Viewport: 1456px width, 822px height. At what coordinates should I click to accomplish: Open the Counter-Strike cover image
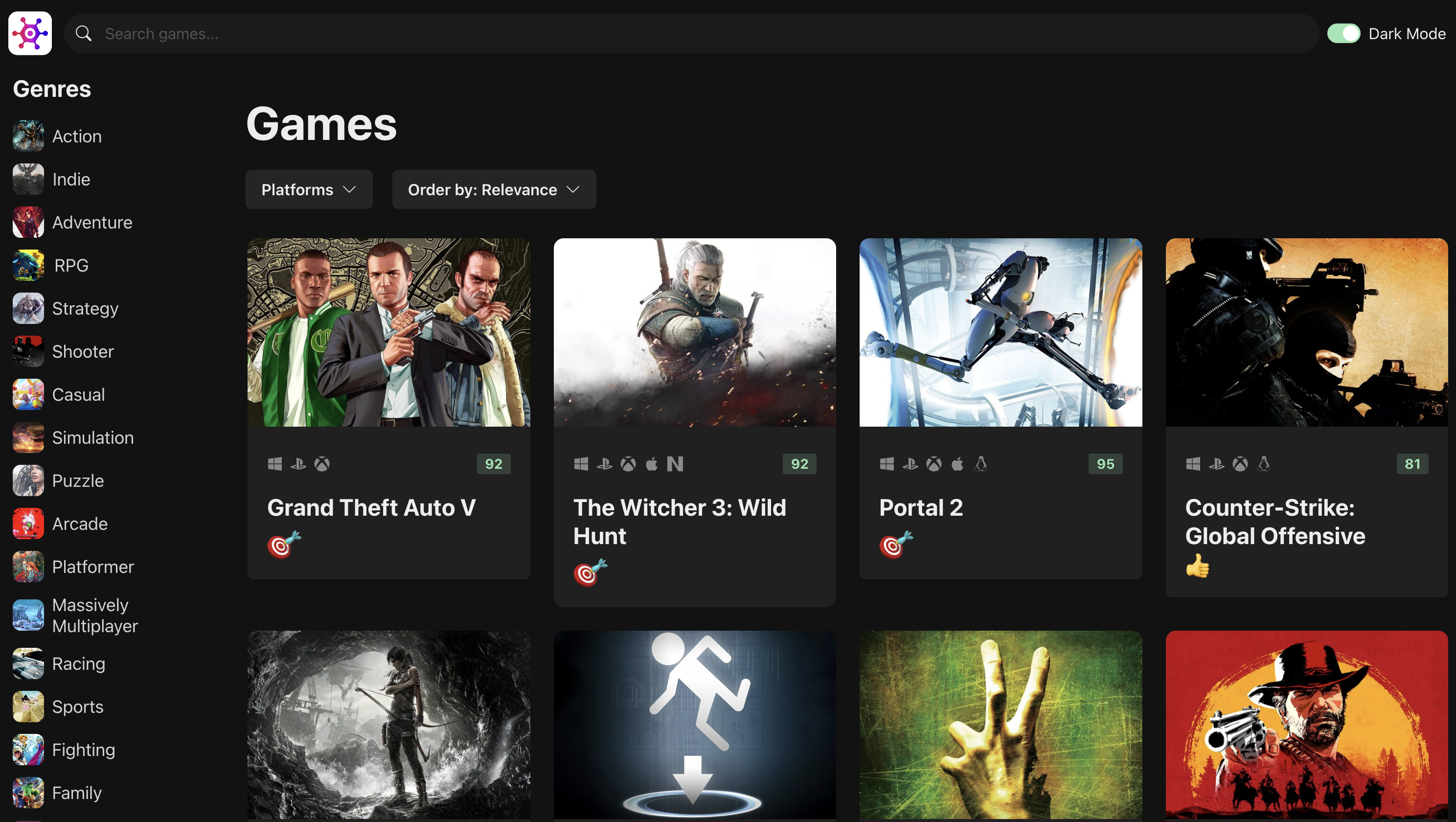coord(1307,332)
